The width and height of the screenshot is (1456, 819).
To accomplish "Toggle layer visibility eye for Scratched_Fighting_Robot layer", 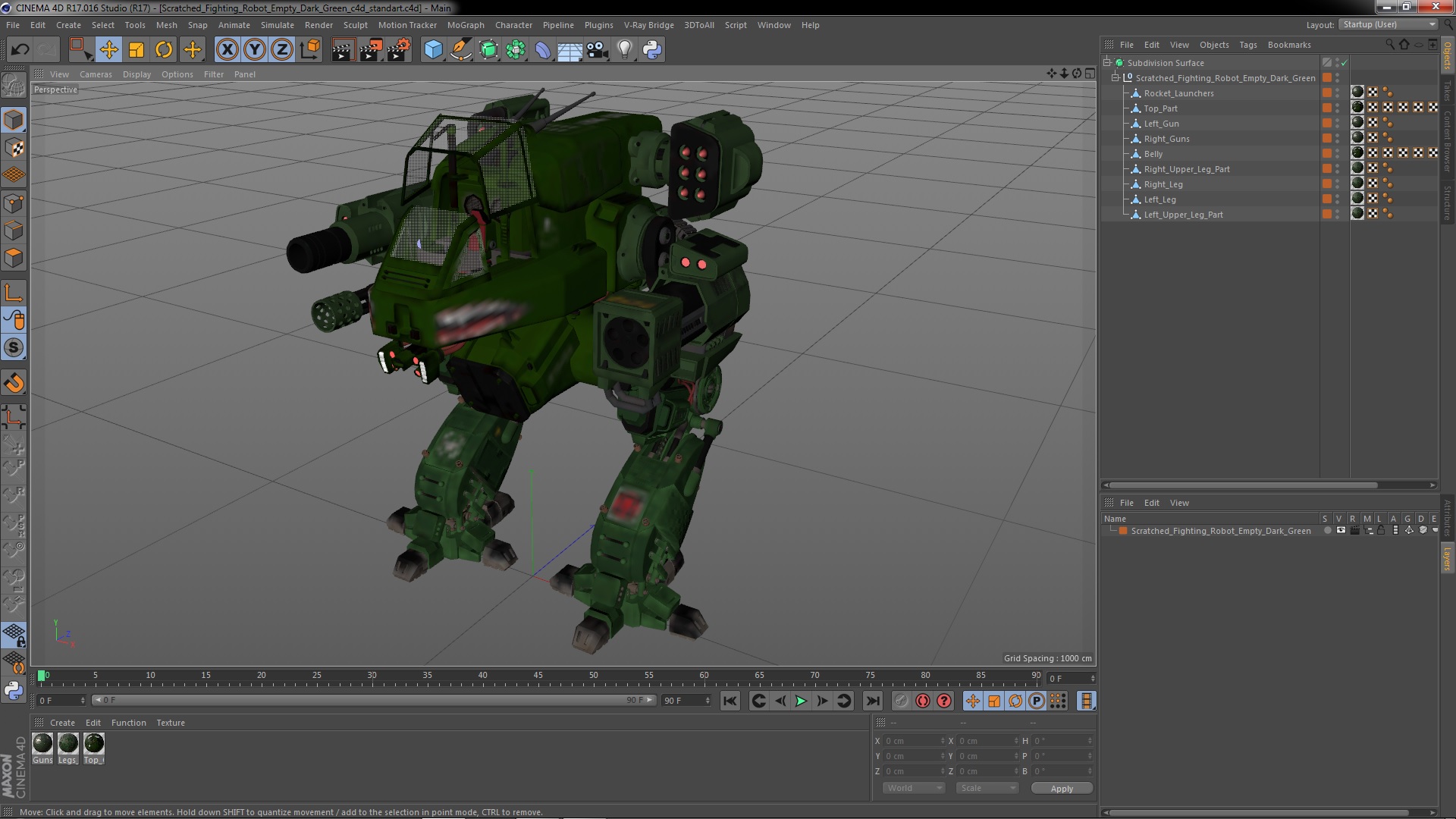I will pyautogui.click(x=1341, y=531).
